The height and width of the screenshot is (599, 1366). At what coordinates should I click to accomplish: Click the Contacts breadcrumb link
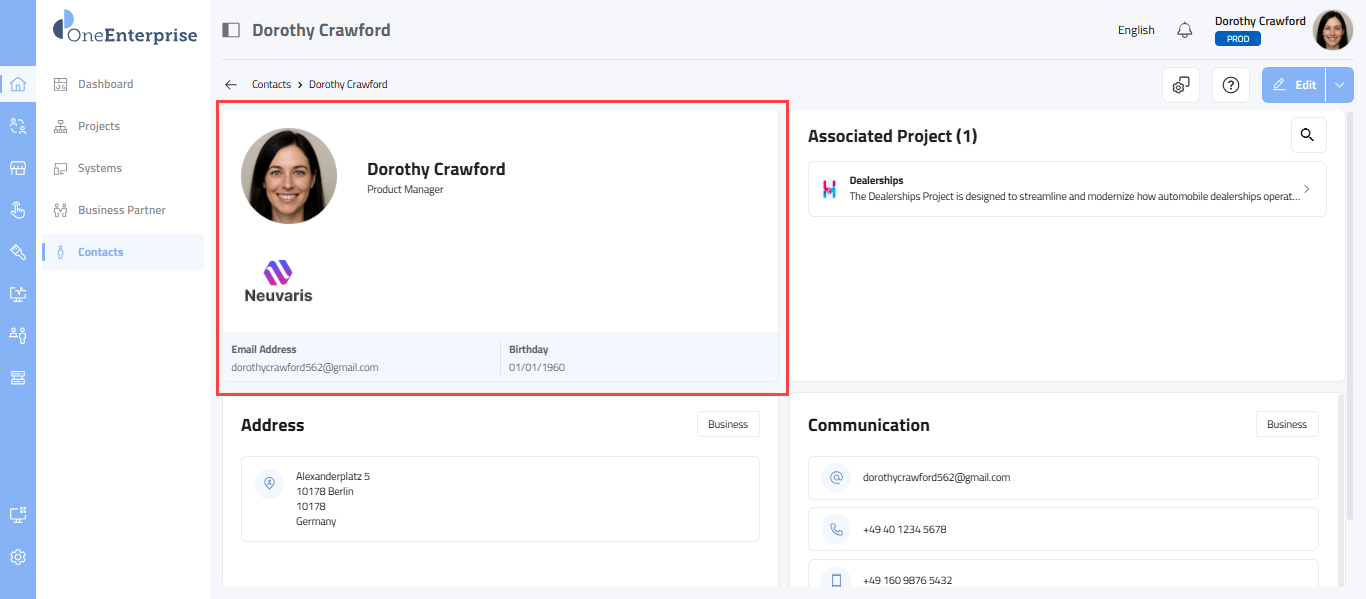pos(271,85)
